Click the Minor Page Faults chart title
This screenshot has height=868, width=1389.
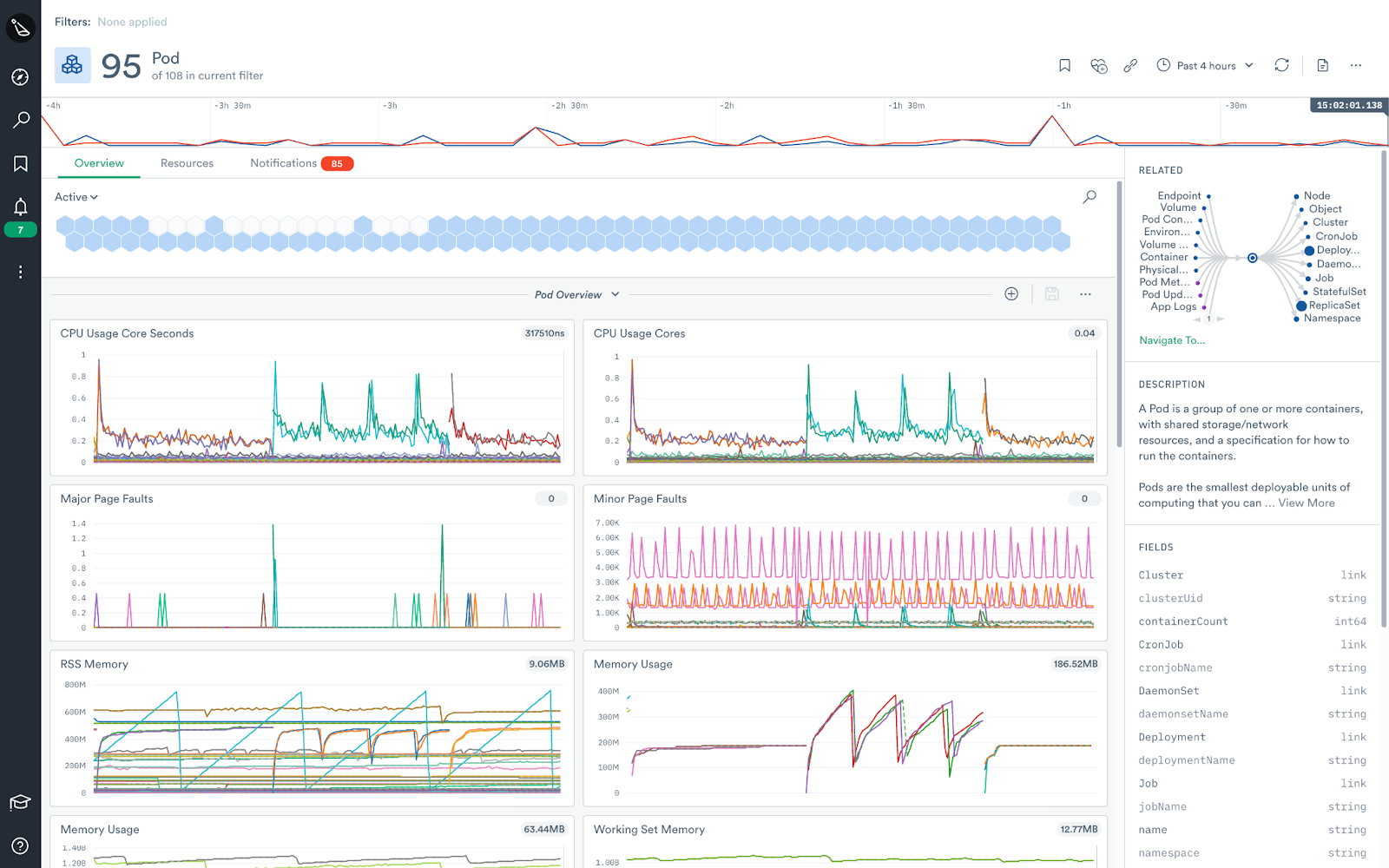[x=640, y=499]
